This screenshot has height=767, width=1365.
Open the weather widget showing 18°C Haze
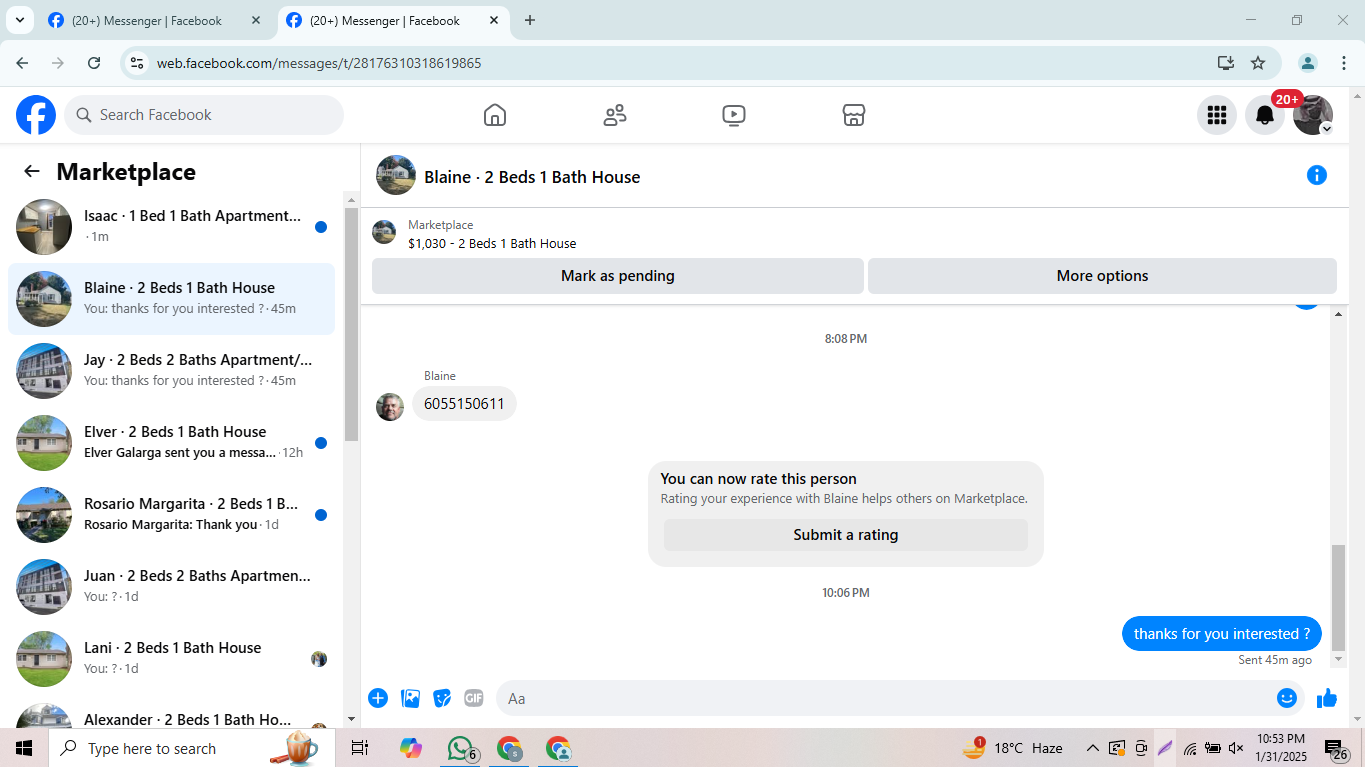tap(1012, 748)
